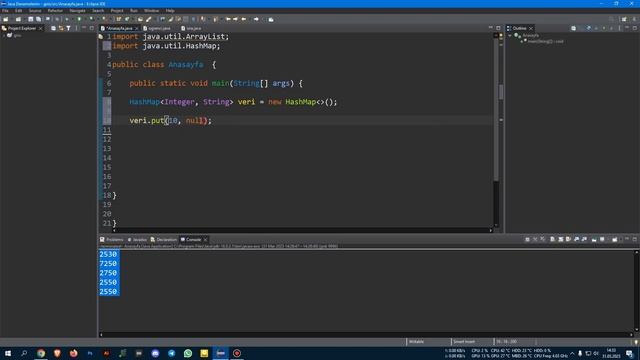Viewport: 640px width, 360px height.
Task: Maximize the editor area
Action: 498,28
